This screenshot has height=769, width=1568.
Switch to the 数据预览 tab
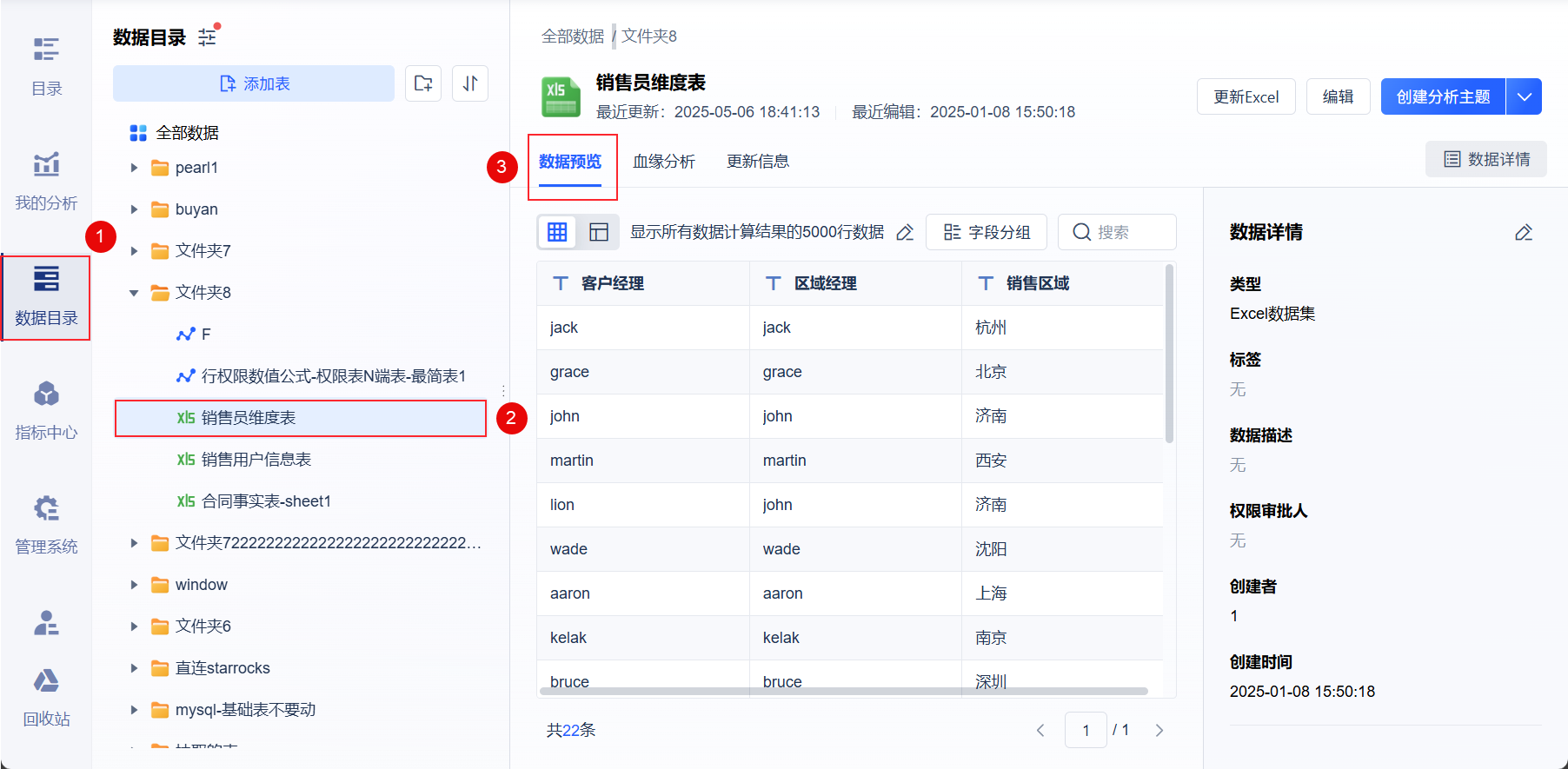(570, 162)
